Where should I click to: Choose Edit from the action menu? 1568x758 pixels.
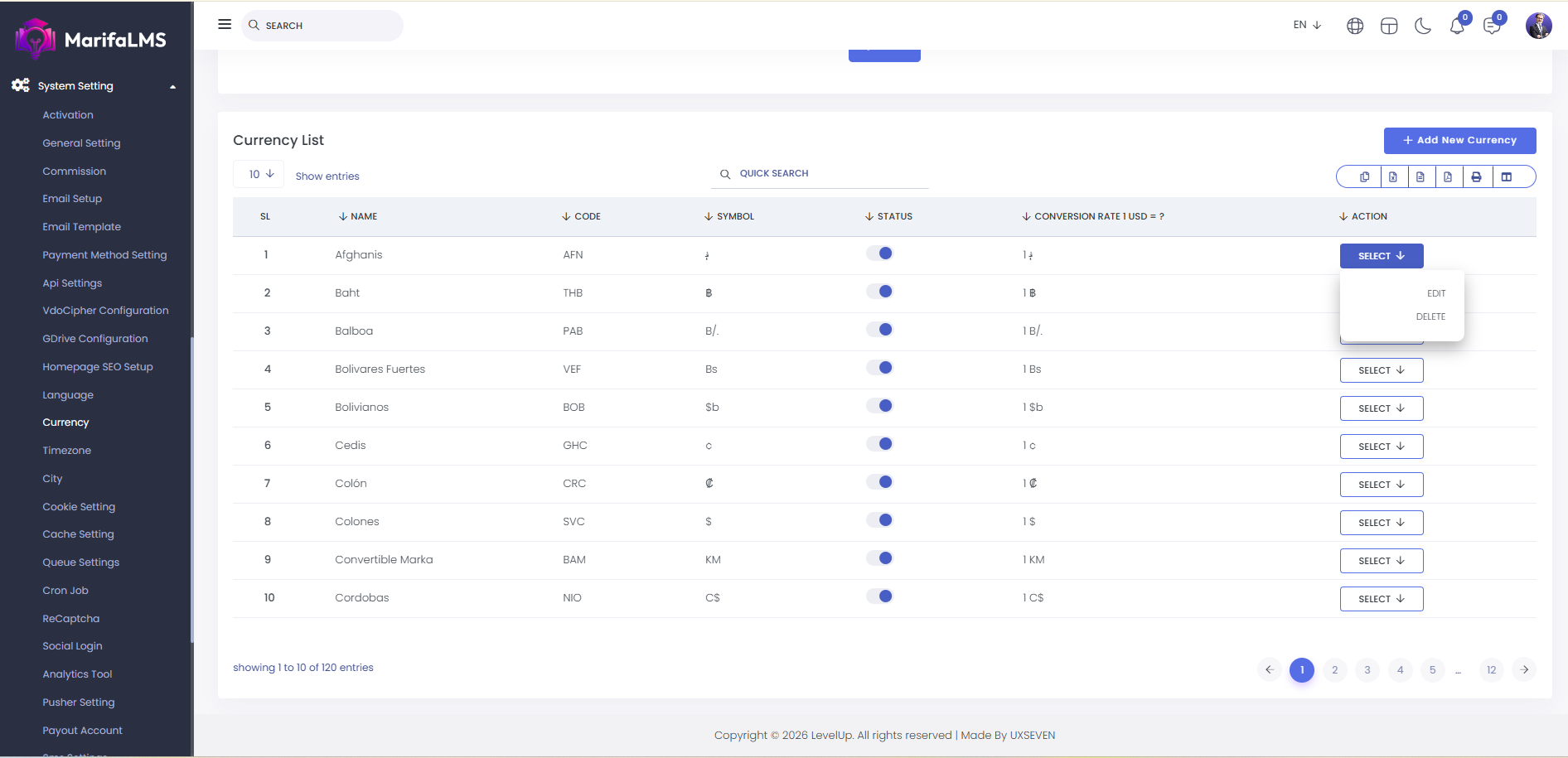(1435, 293)
